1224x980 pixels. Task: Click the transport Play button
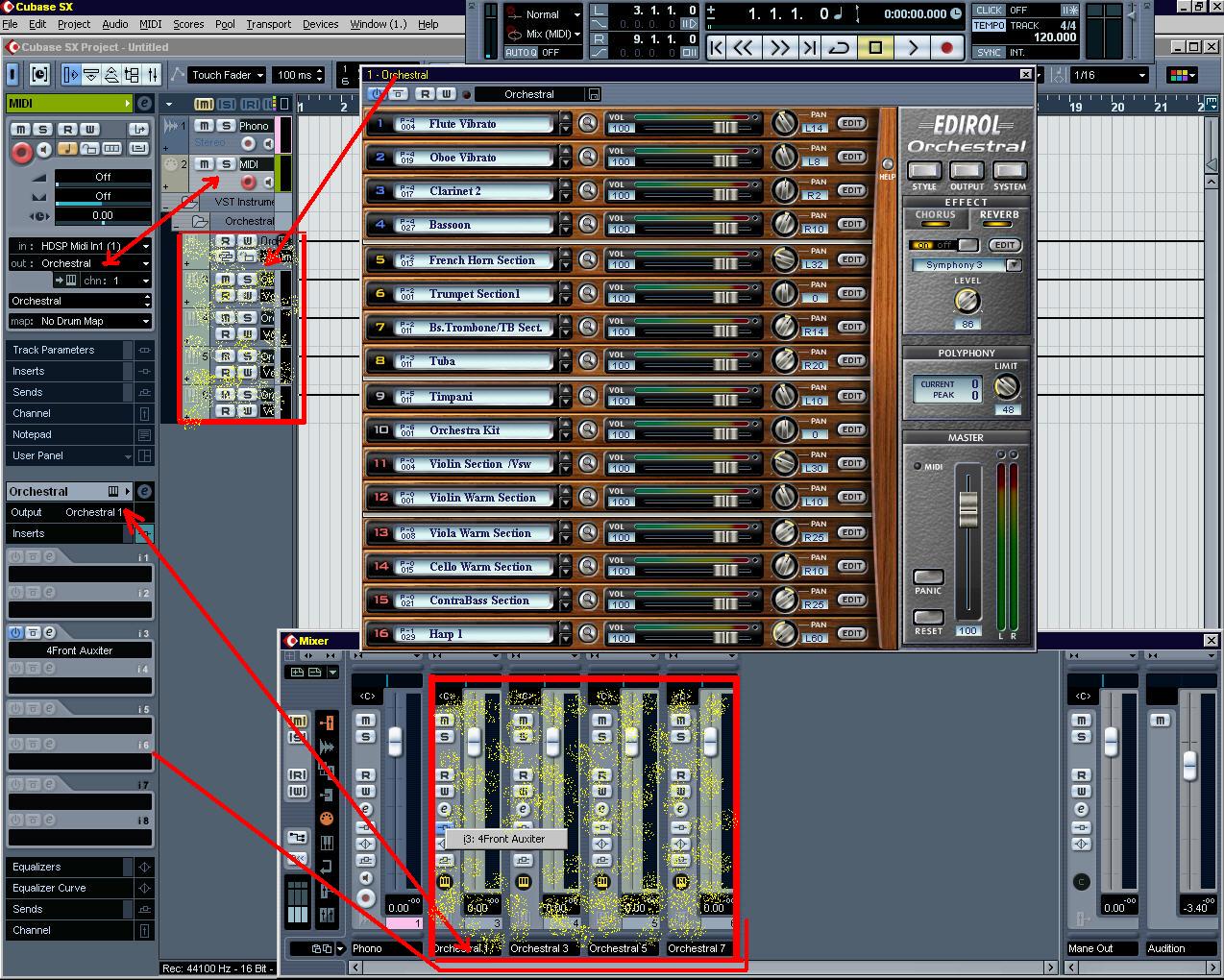[912, 46]
